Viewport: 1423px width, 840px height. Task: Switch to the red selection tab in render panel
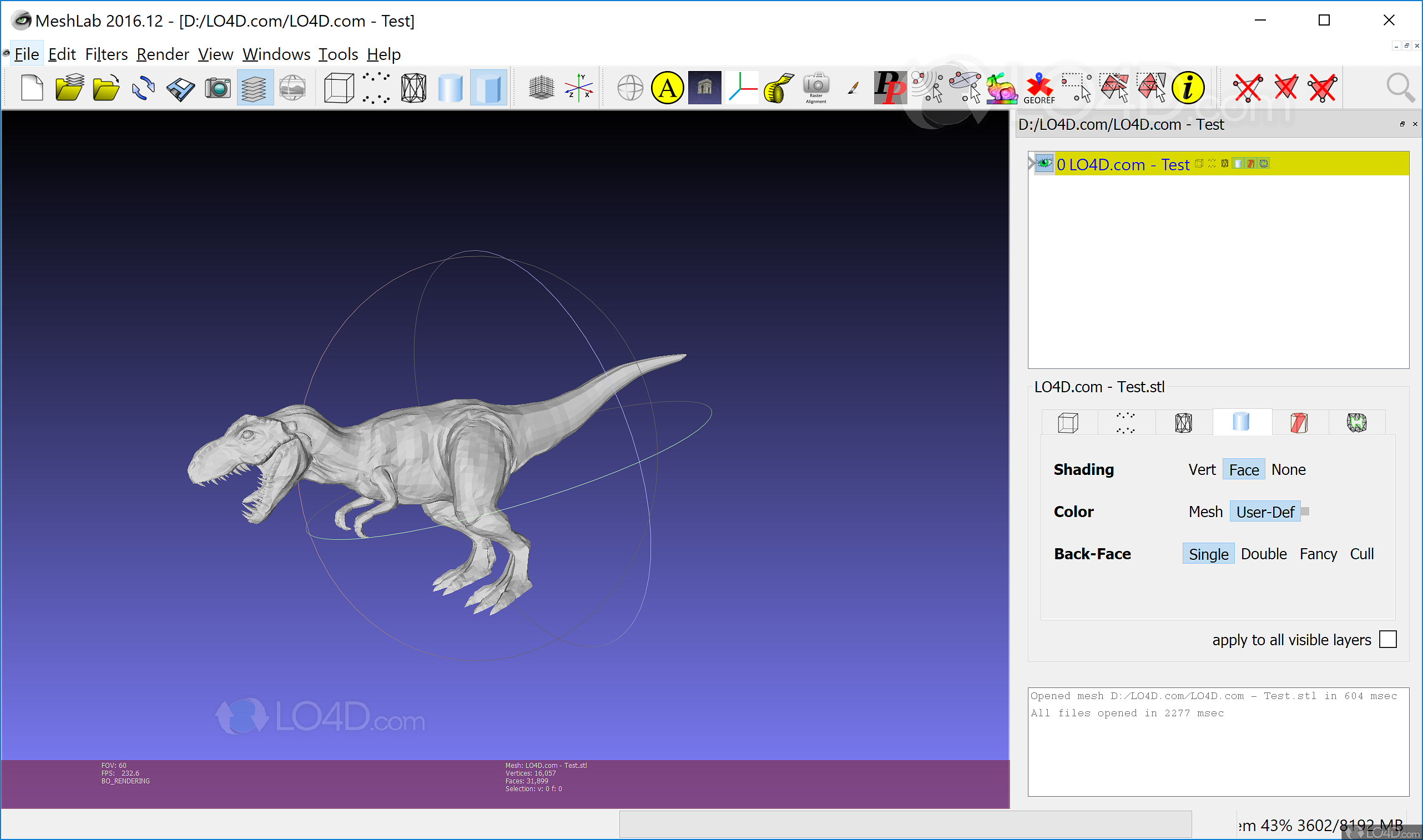point(1299,422)
